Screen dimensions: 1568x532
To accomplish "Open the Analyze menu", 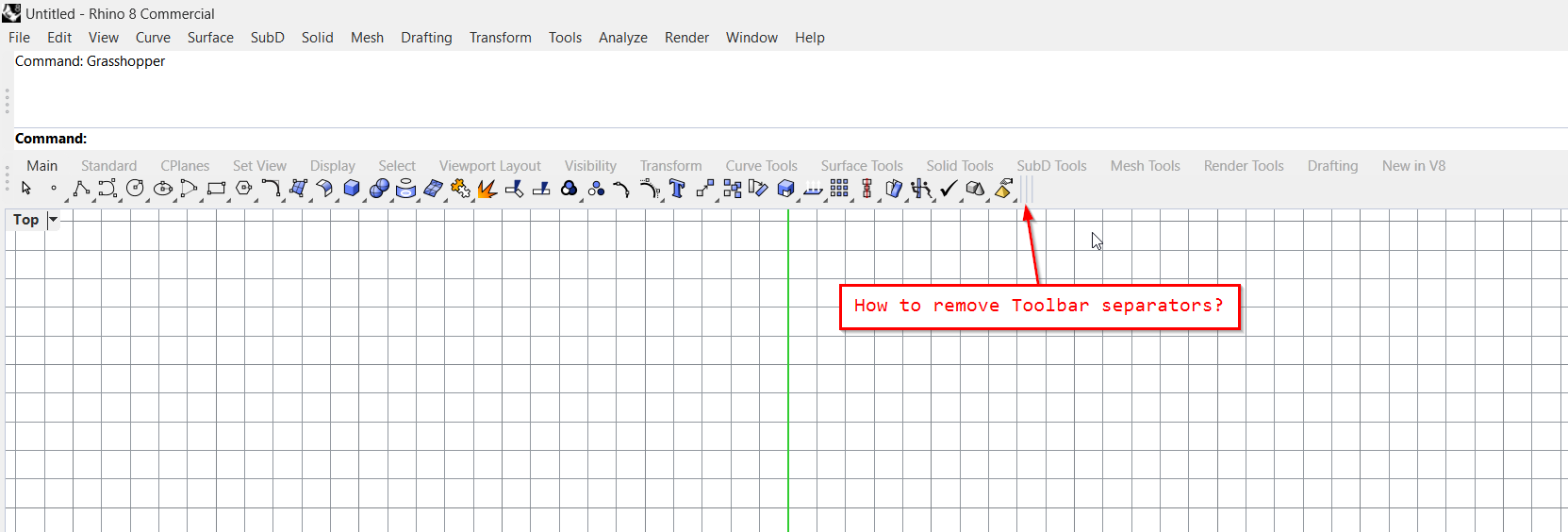I will click(623, 38).
